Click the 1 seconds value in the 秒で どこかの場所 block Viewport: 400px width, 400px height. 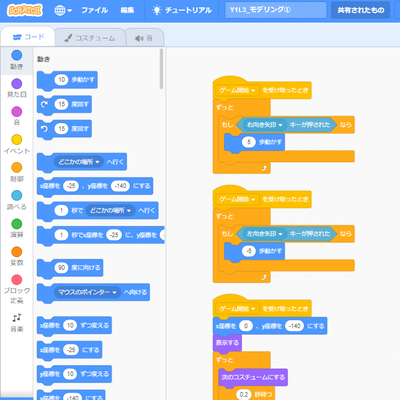point(61,211)
